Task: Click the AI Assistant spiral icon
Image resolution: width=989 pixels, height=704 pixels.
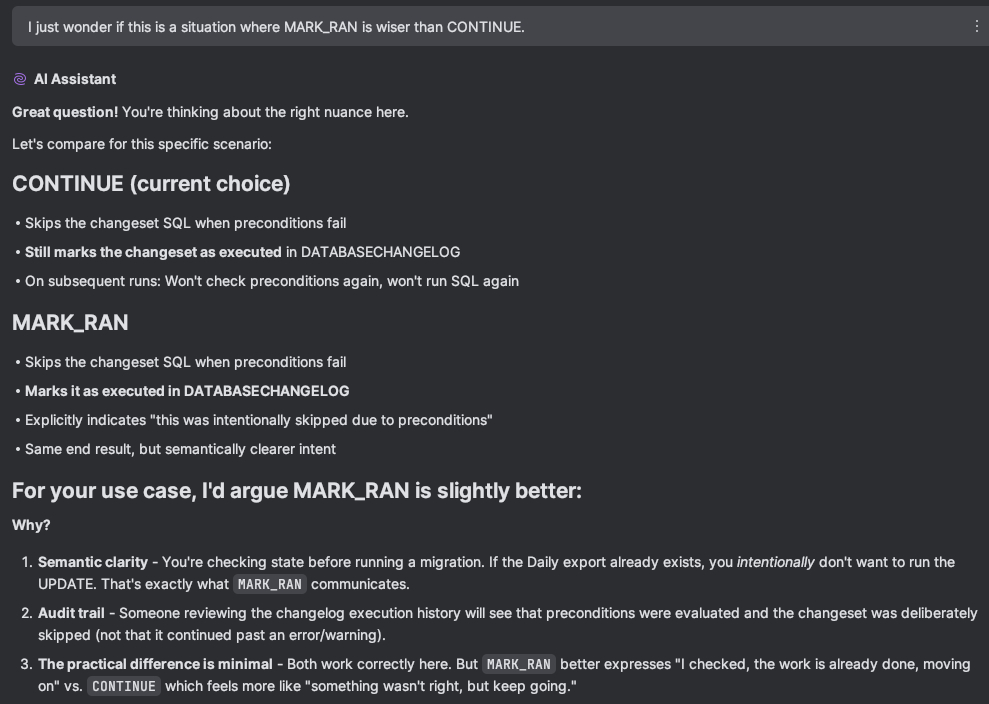Action: [x=20, y=79]
